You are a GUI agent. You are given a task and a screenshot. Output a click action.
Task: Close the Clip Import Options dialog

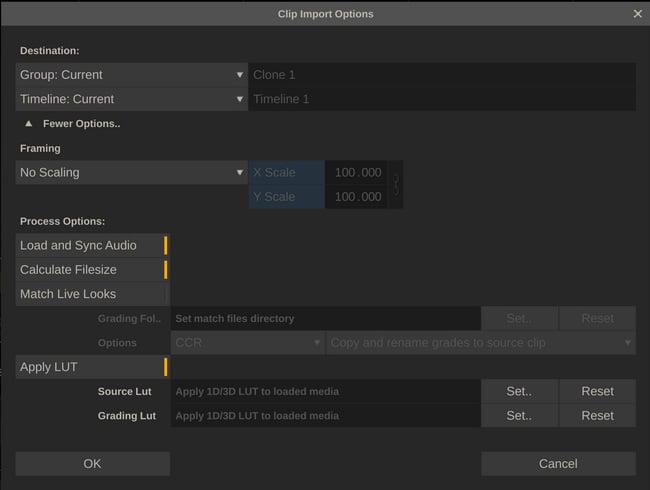tap(638, 14)
